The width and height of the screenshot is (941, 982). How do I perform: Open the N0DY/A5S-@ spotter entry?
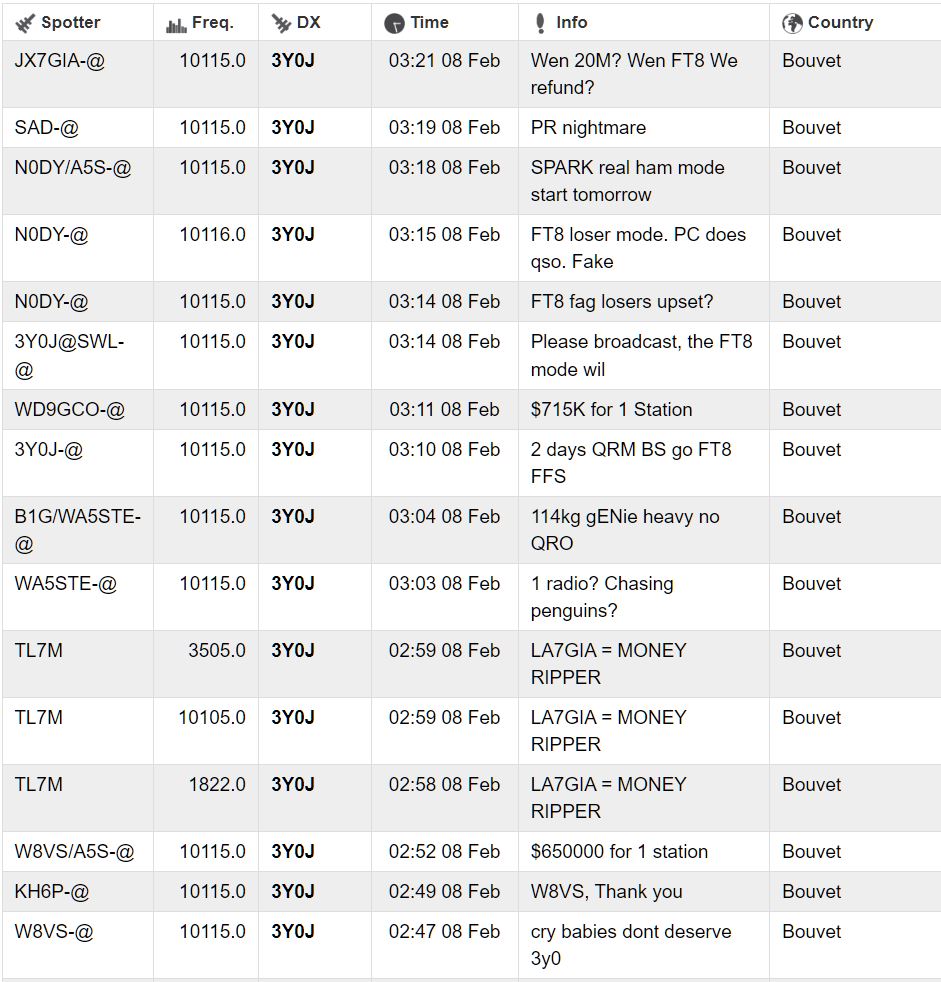[73, 168]
